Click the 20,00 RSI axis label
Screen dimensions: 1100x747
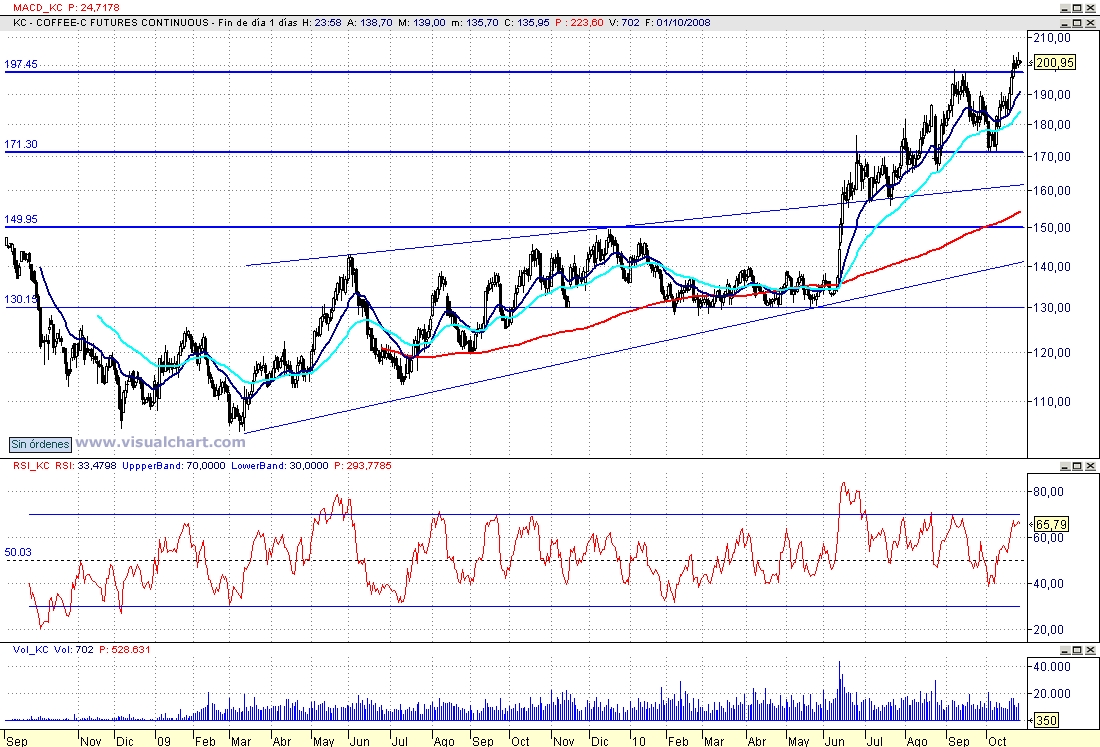coord(1048,630)
